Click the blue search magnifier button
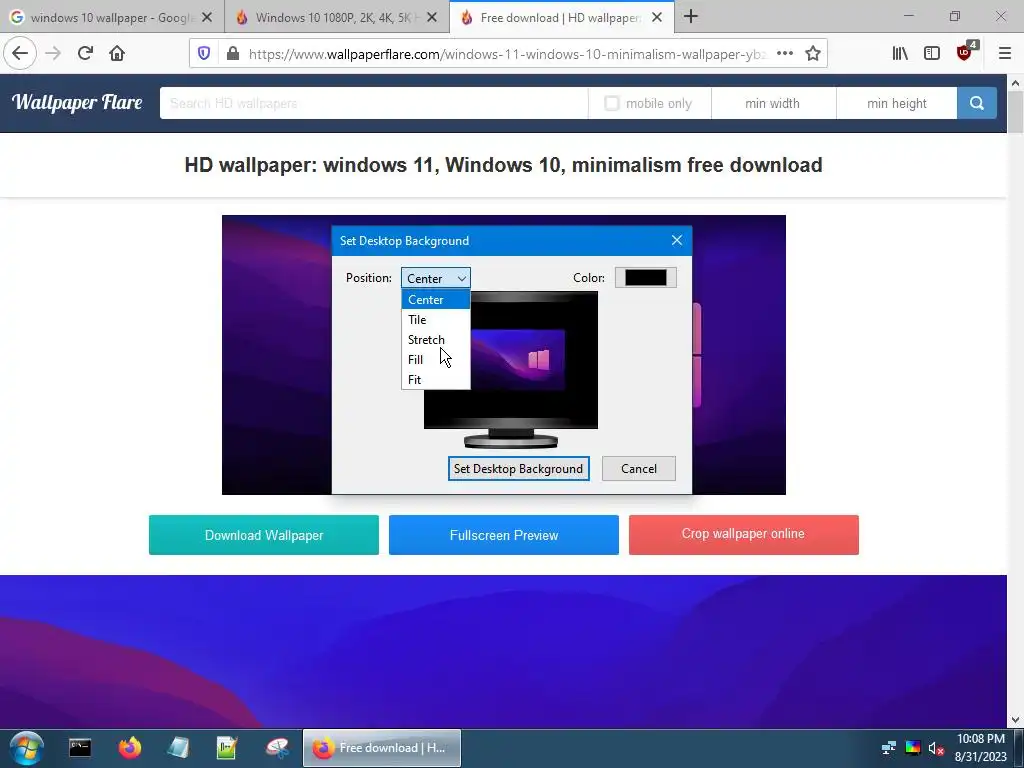Viewport: 1024px width, 768px height. click(x=976, y=103)
